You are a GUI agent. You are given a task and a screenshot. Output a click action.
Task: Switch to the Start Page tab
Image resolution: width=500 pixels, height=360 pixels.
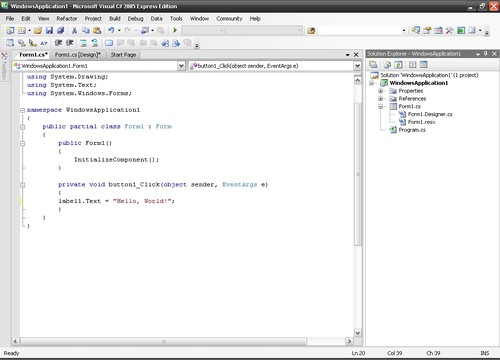[x=123, y=55]
